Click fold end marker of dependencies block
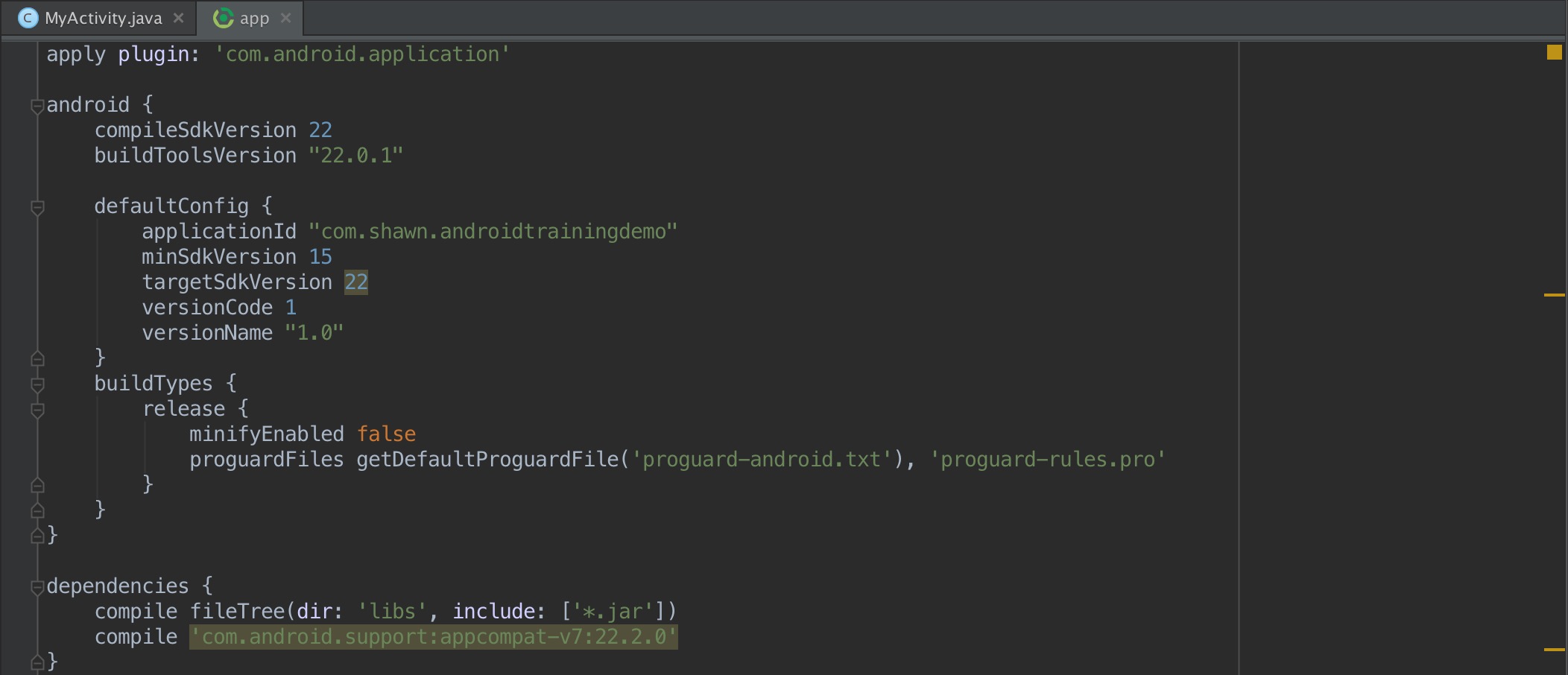1568x675 pixels. [37, 662]
